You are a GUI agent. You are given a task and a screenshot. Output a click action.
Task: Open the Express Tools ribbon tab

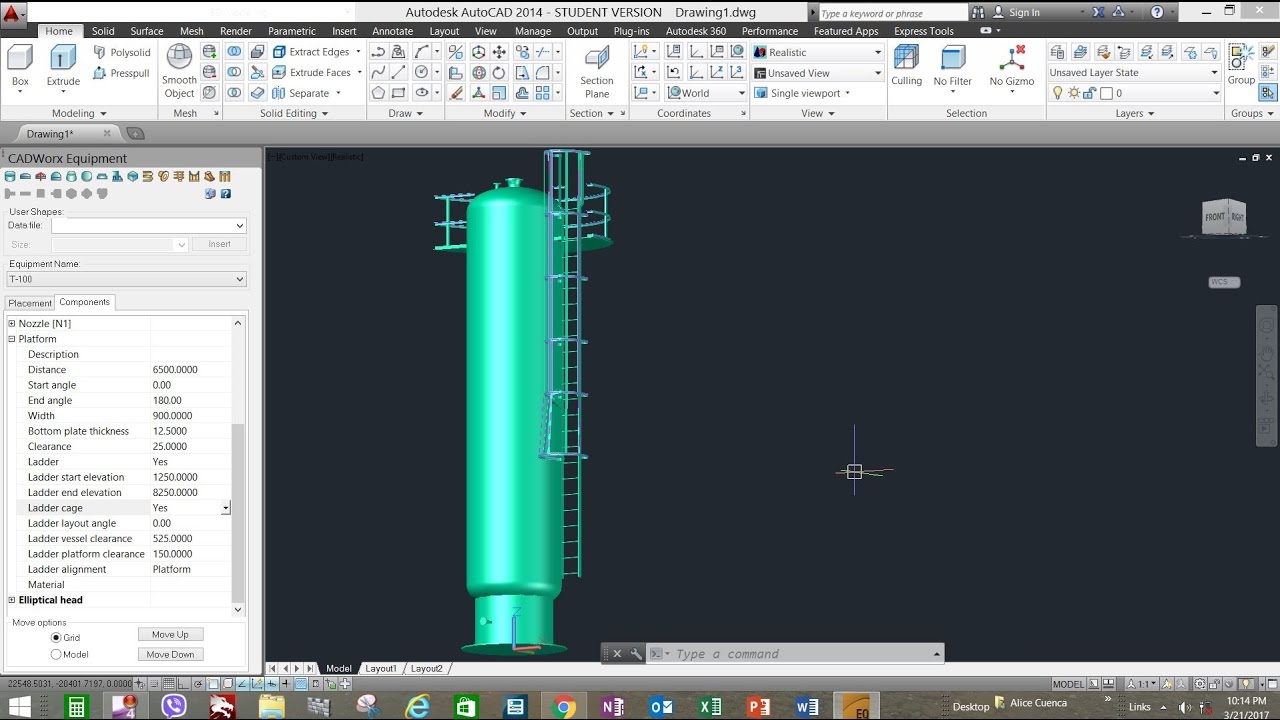[x=923, y=31]
